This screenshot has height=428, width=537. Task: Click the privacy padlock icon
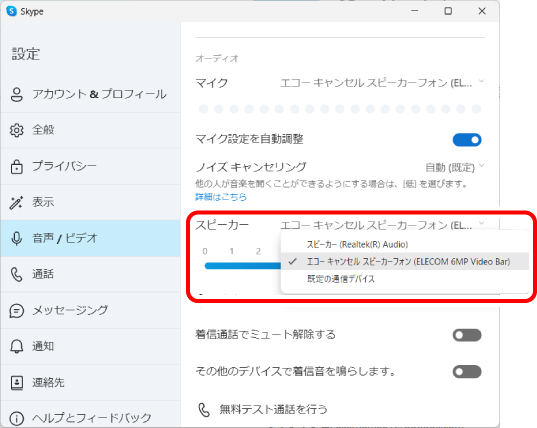point(16,166)
